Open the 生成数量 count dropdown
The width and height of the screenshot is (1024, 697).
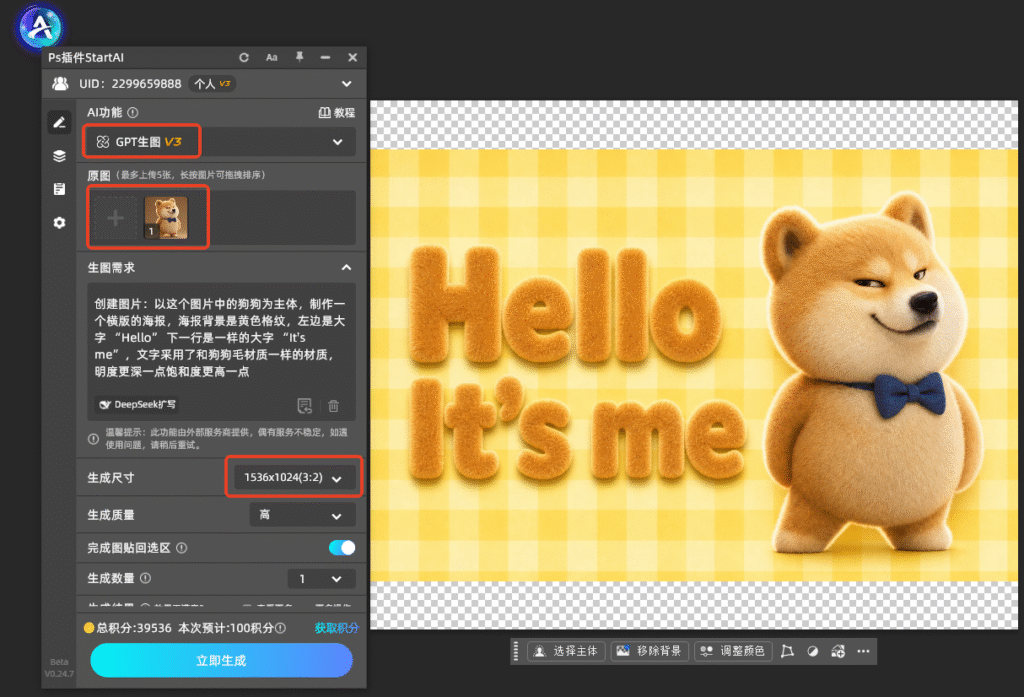pos(321,579)
